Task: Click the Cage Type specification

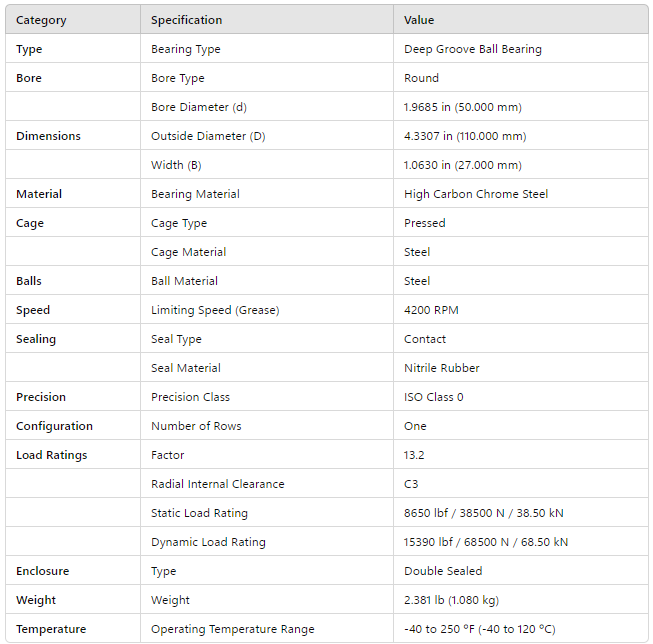Action: (178, 223)
